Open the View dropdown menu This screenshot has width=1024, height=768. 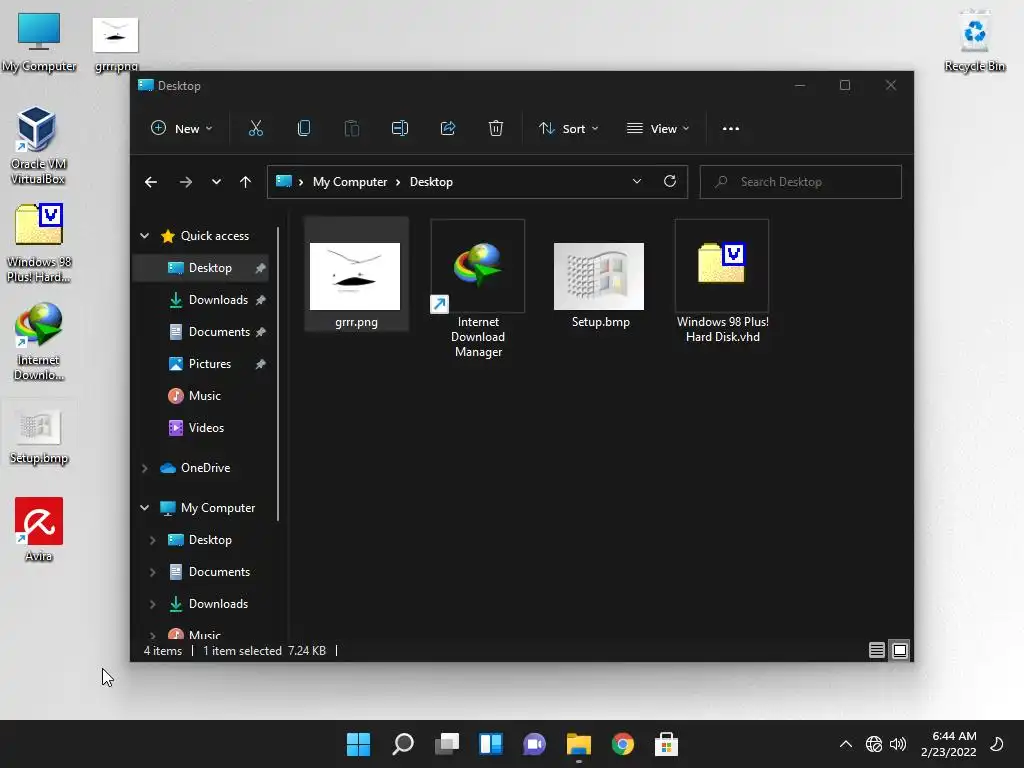658,129
